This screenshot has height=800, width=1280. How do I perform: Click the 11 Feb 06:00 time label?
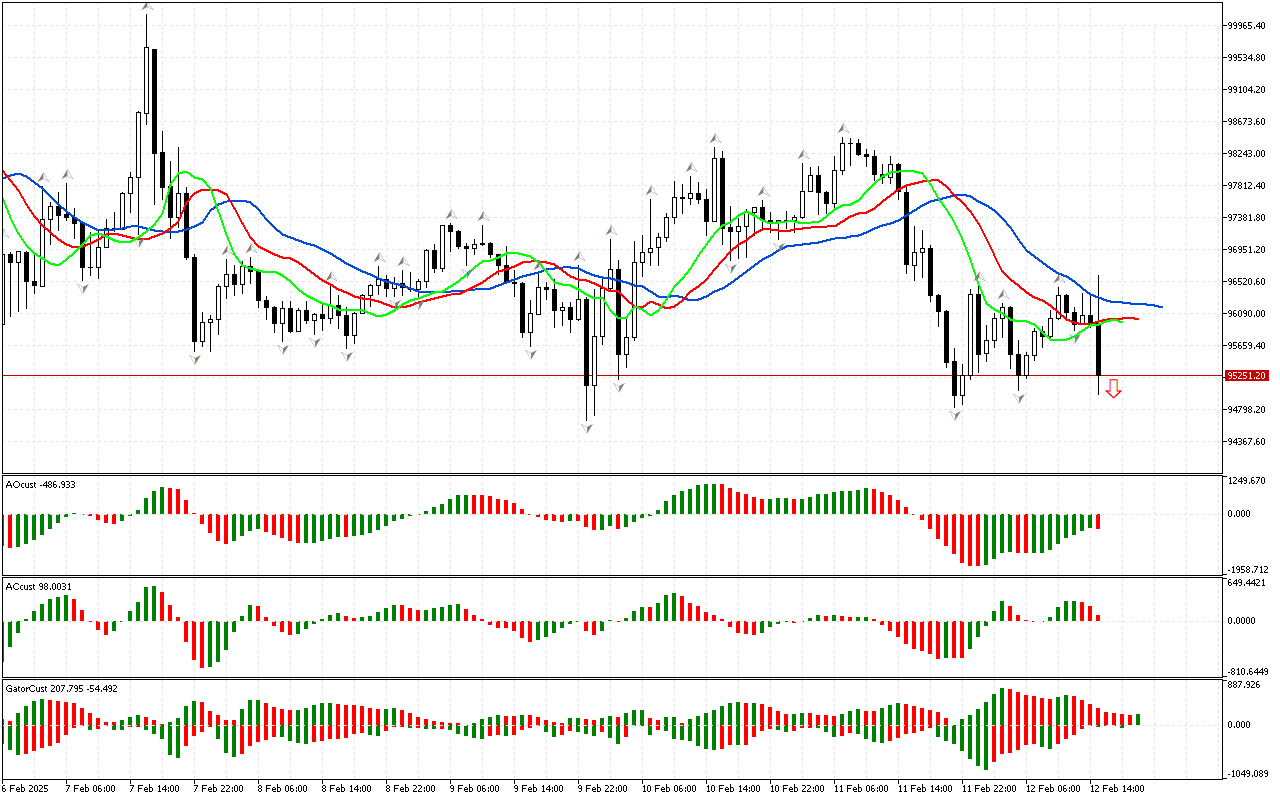[860, 788]
